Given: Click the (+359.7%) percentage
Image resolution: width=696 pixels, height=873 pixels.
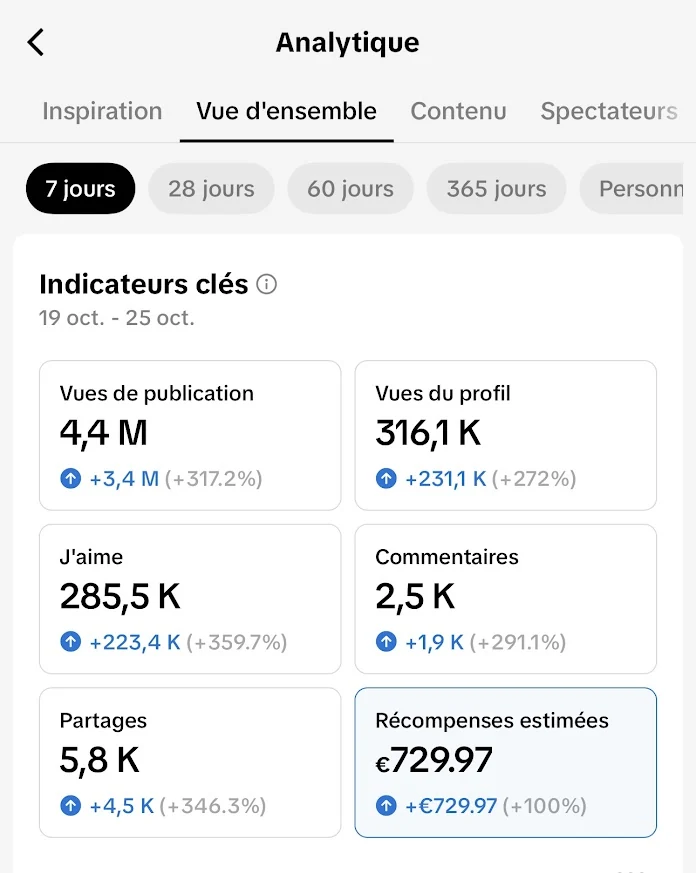Looking at the screenshot, I should pyautogui.click(x=237, y=643).
